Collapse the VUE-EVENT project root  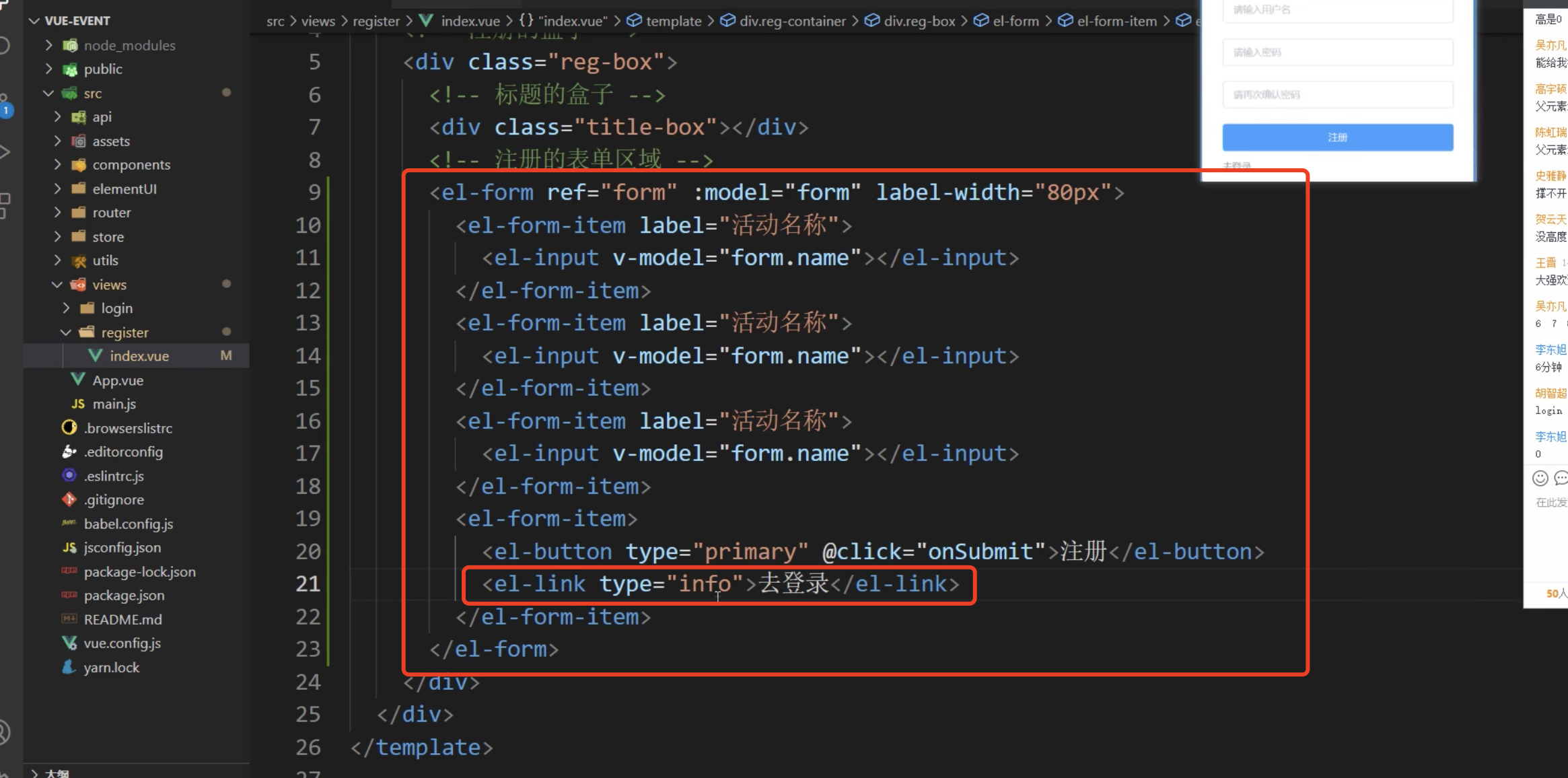click(x=34, y=21)
